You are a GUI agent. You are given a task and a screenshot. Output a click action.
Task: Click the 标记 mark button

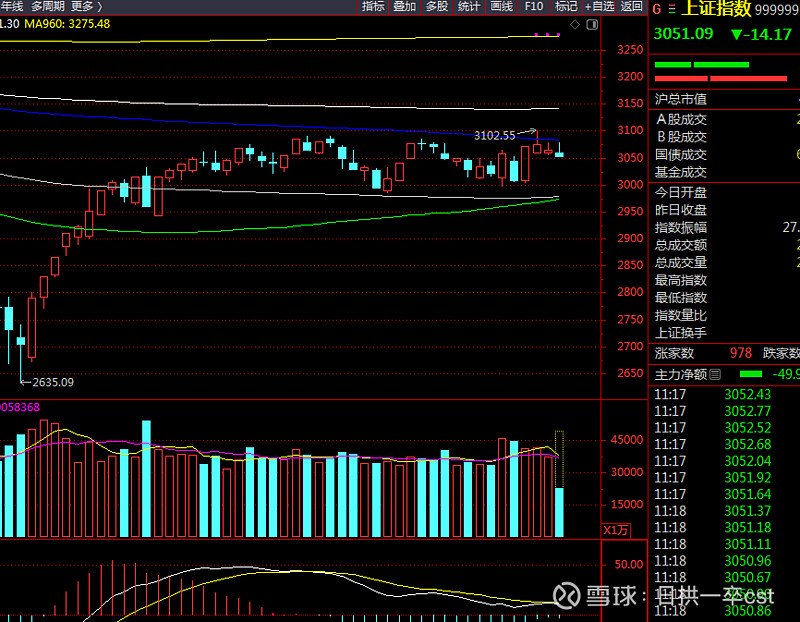pos(566,6)
